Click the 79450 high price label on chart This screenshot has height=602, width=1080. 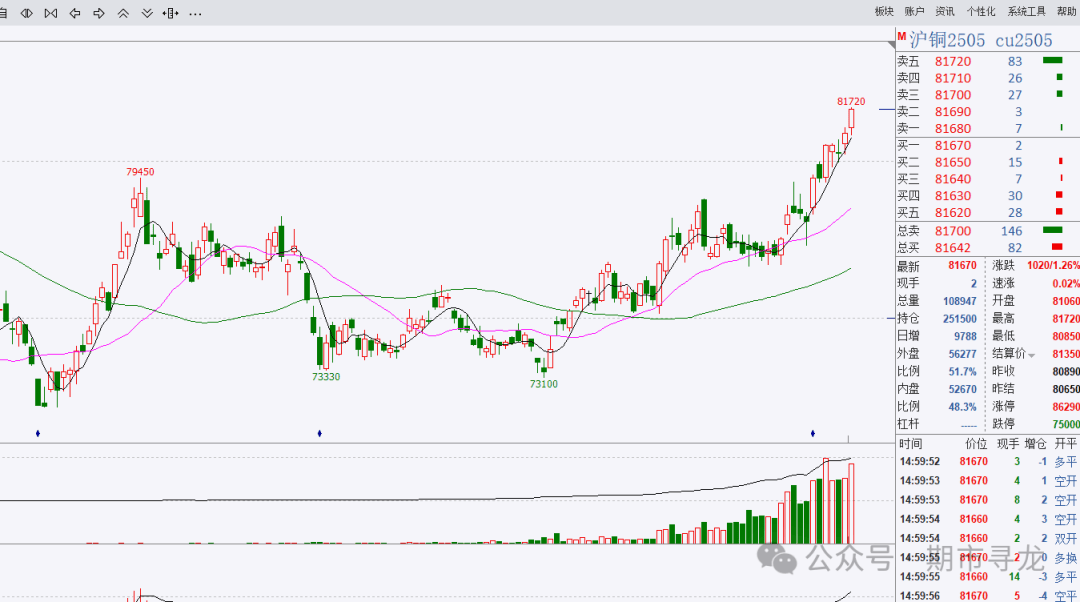[140, 172]
